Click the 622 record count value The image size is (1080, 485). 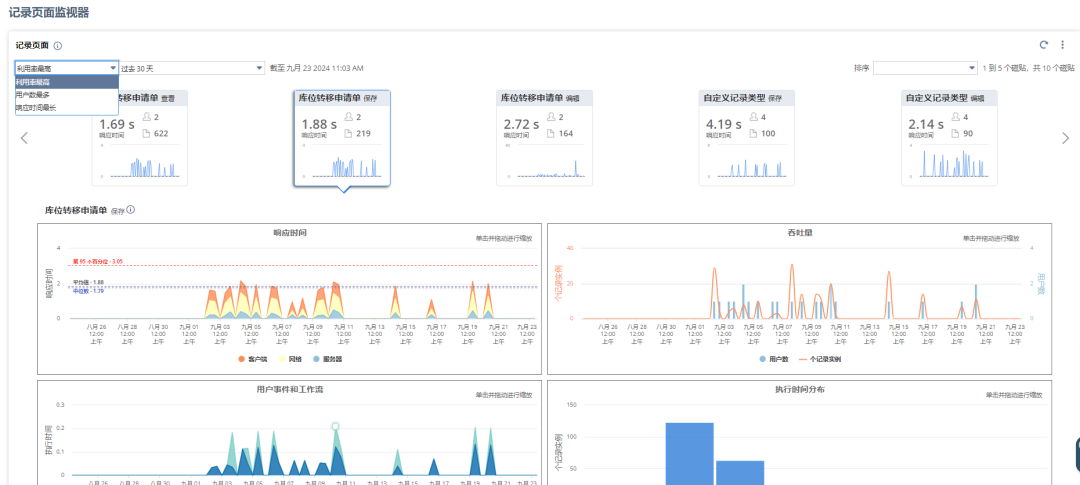coord(162,133)
